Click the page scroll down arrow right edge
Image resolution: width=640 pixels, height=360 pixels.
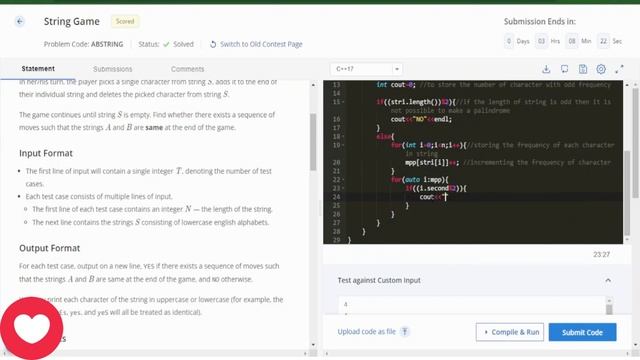(x=636, y=345)
